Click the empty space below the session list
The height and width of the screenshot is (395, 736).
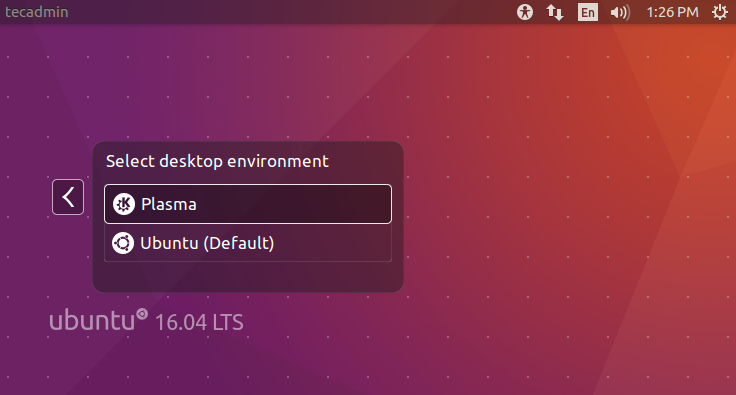pyautogui.click(x=248, y=276)
